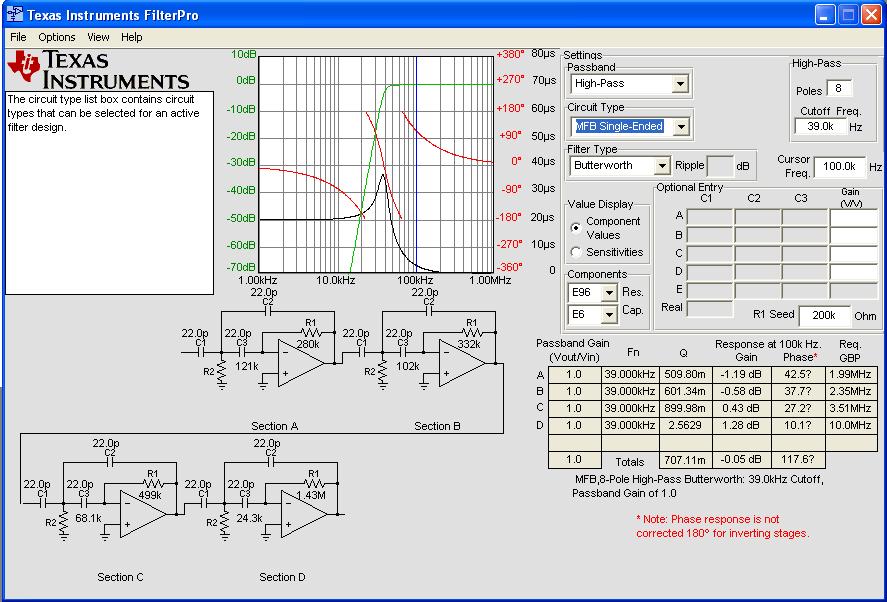Click the R1 value 499k in Section C

coord(150,495)
